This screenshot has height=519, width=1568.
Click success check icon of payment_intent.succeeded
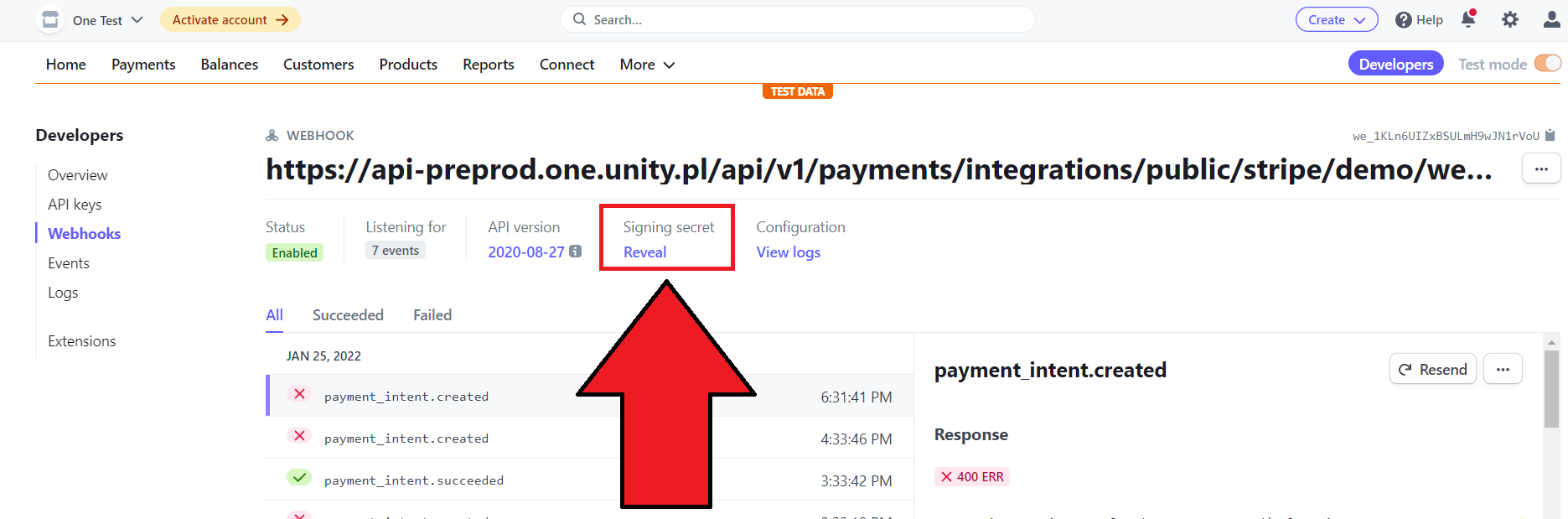coord(299,478)
